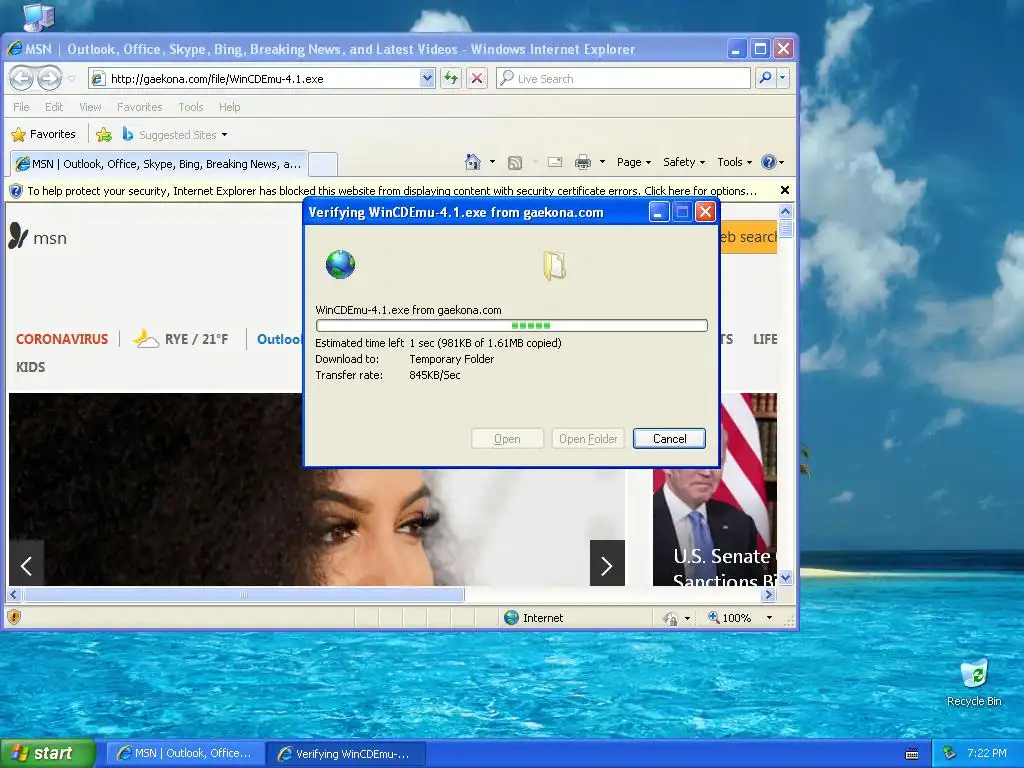Click the Live Search magnifier button

tap(765, 78)
